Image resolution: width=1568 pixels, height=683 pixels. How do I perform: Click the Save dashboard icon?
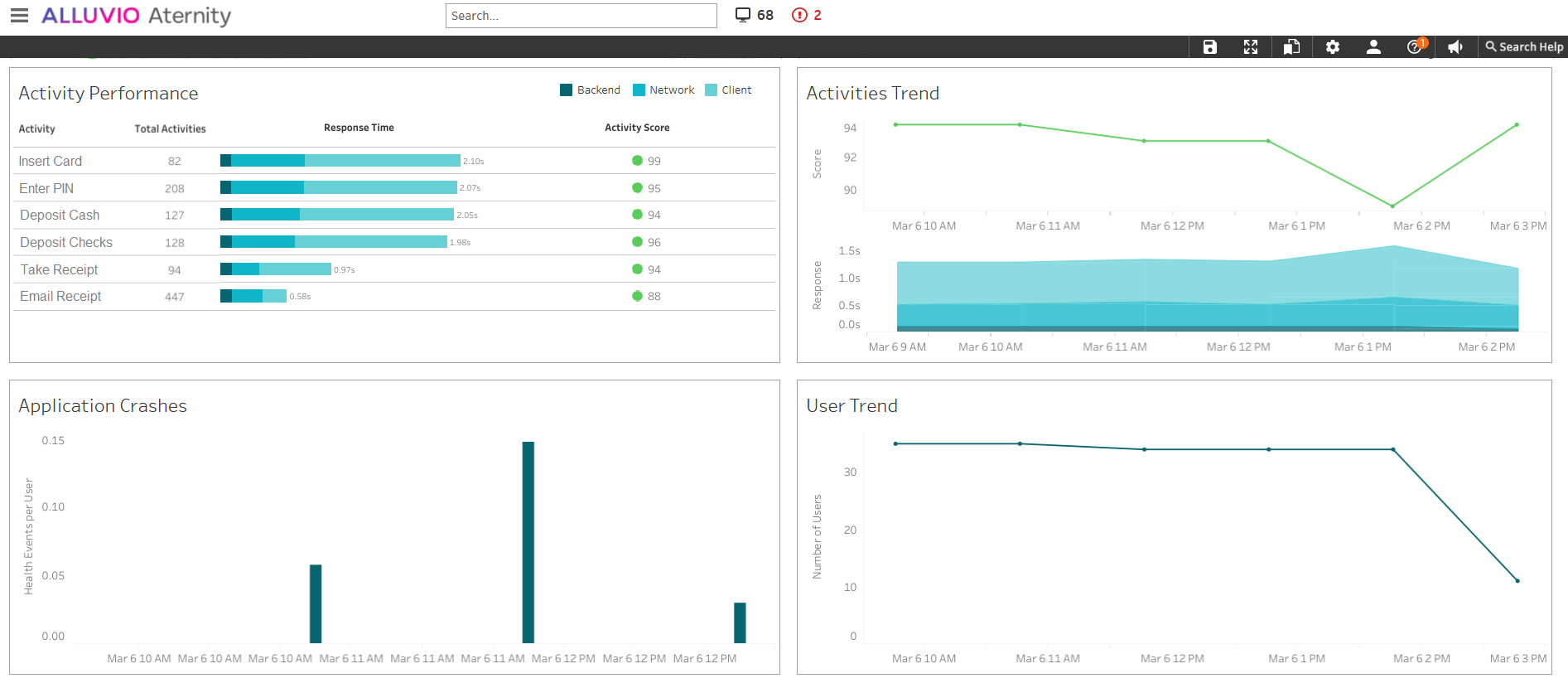coord(1210,47)
